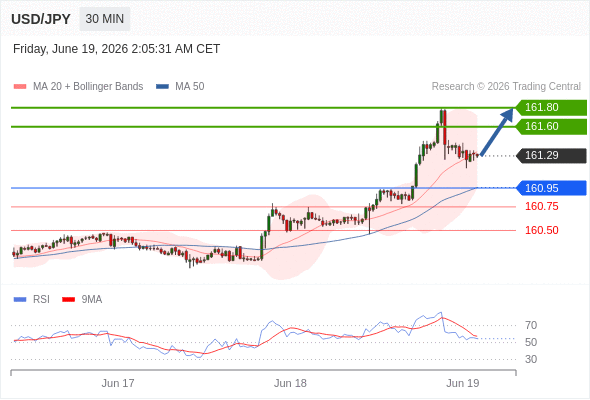Click the Jun 19 date axis label

pyautogui.click(x=463, y=383)
